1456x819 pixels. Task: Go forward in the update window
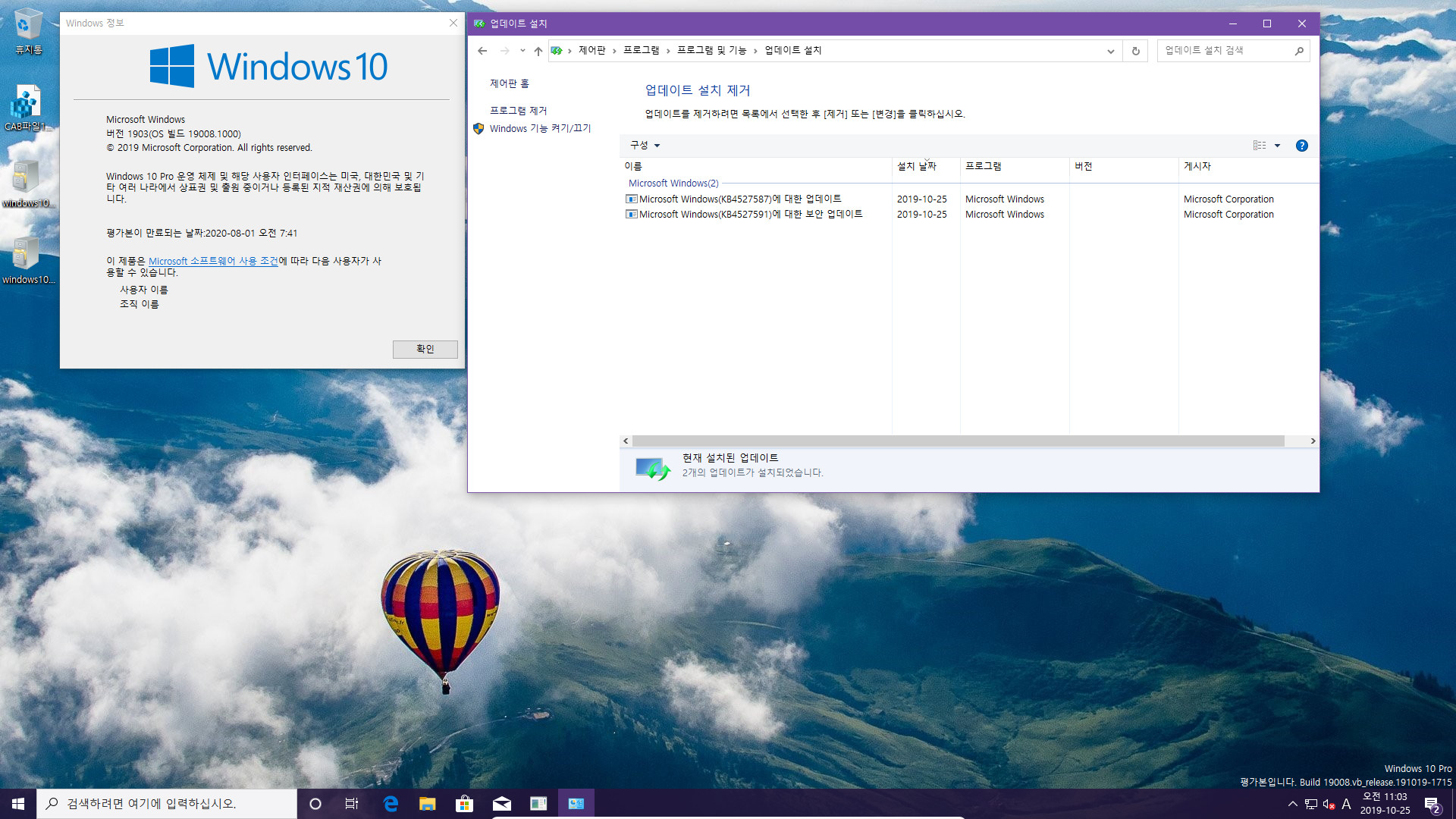pyautogui.click(x=504, y=51)
